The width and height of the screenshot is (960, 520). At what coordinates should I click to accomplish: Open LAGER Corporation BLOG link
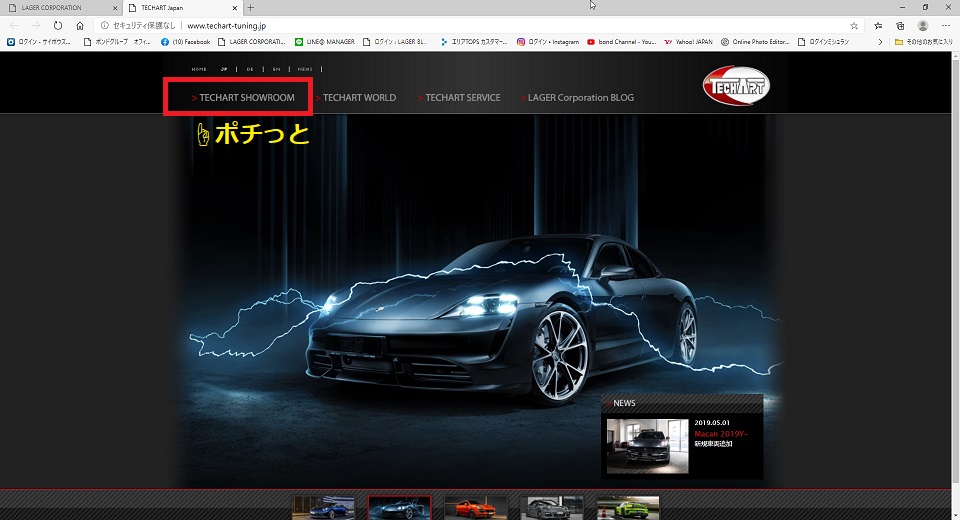[581, 98]
